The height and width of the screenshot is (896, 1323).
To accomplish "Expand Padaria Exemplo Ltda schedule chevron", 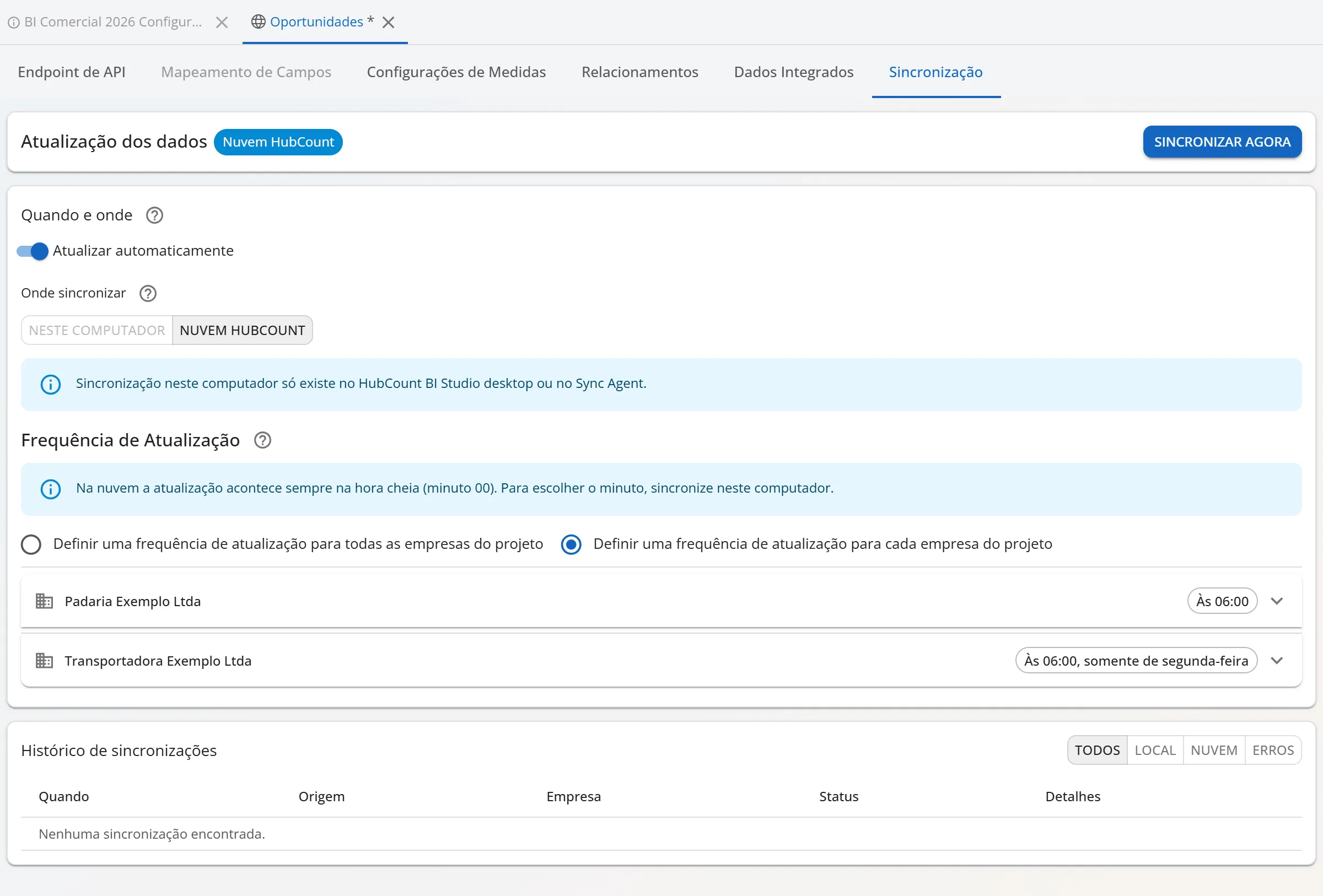I will 1277,601.
